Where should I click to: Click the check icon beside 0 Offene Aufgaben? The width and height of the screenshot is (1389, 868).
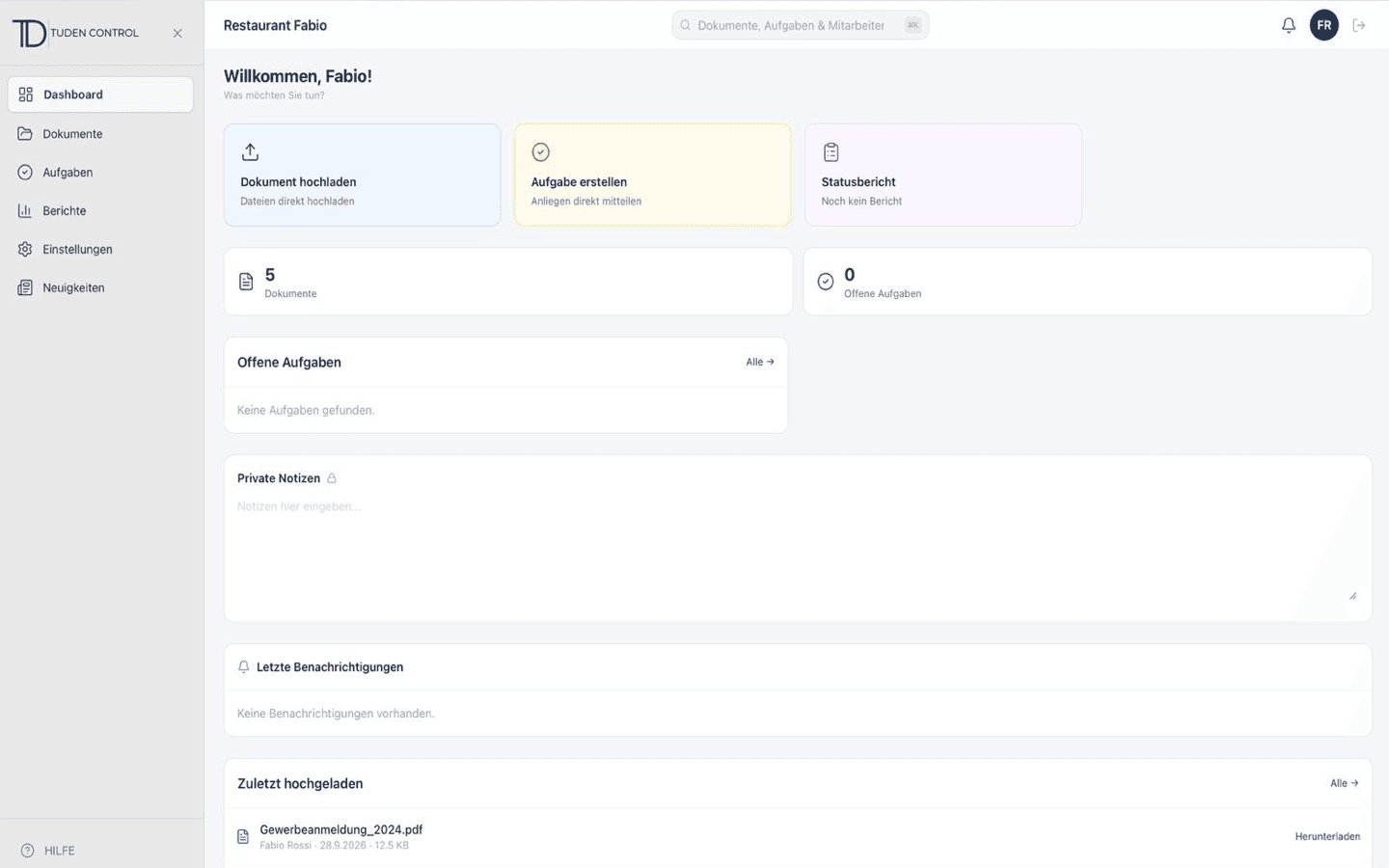[x=826, y=282]
